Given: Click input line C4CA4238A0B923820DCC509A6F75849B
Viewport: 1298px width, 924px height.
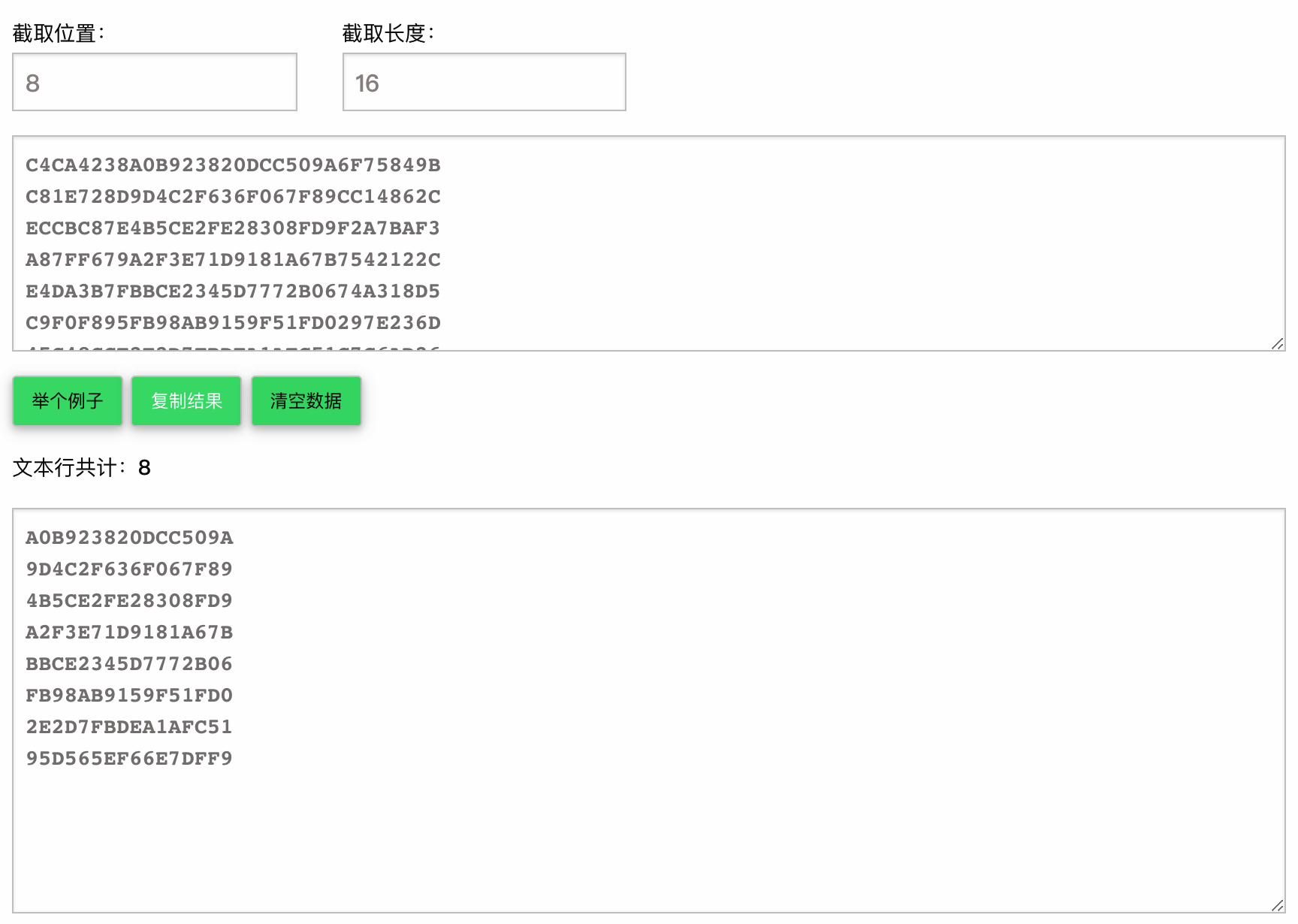Looking at the screenshot, I should click(x=233, y=165).
